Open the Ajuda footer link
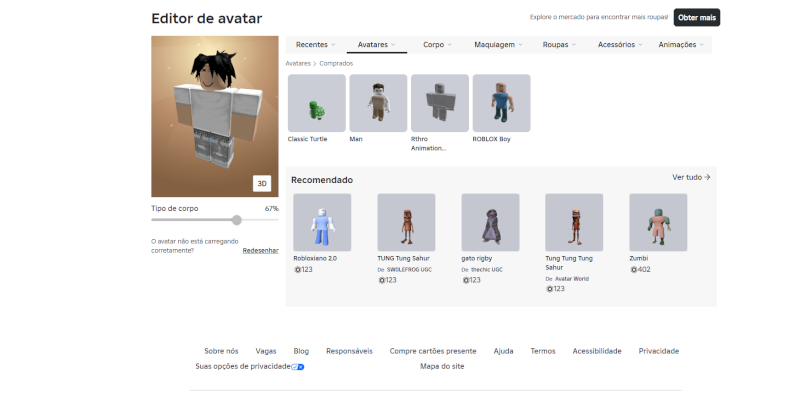800x400 pixels. coord(504,351)
